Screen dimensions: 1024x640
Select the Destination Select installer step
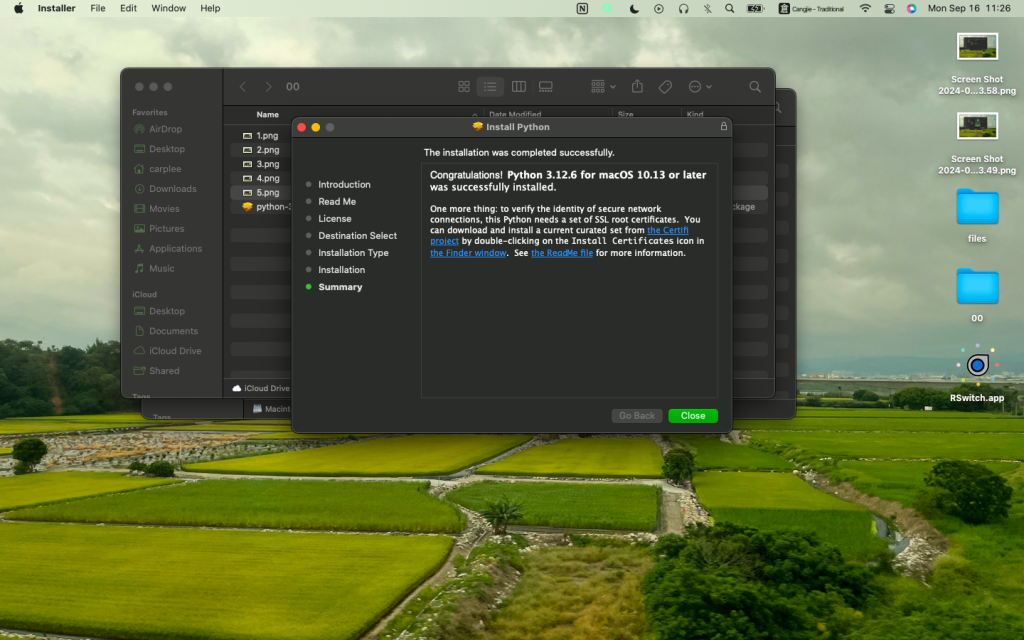tap(357, 235)
